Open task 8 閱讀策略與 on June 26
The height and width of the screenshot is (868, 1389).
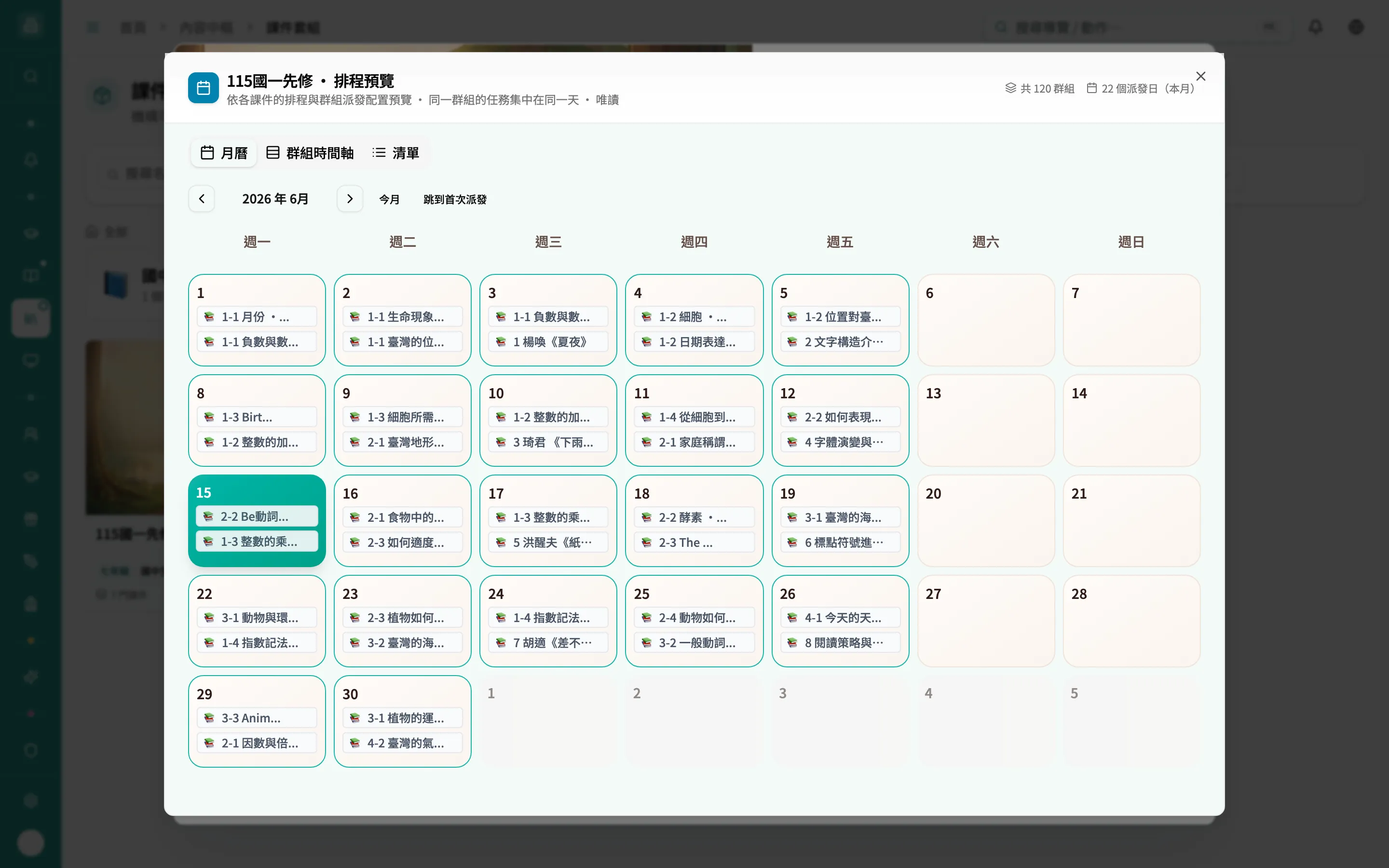(x=840, y=643)
